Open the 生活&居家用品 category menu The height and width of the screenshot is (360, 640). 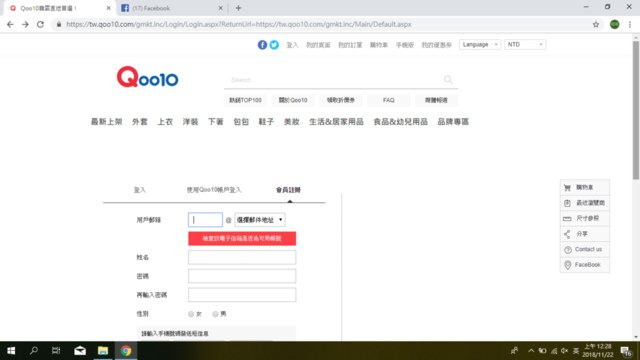click(336, 122)
